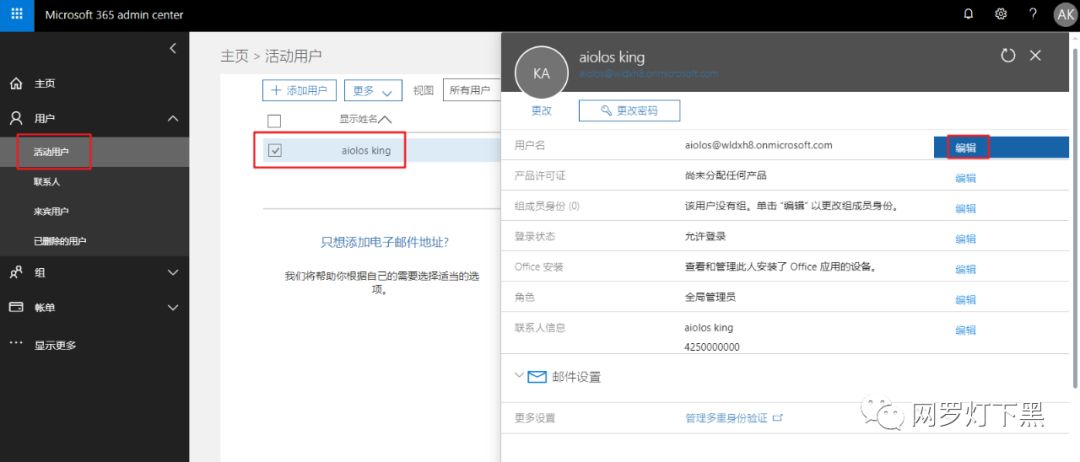Expand the 邮件设置 section chevron
The height and width of the screenshot is (462, 1080).
tap(519, 376)
